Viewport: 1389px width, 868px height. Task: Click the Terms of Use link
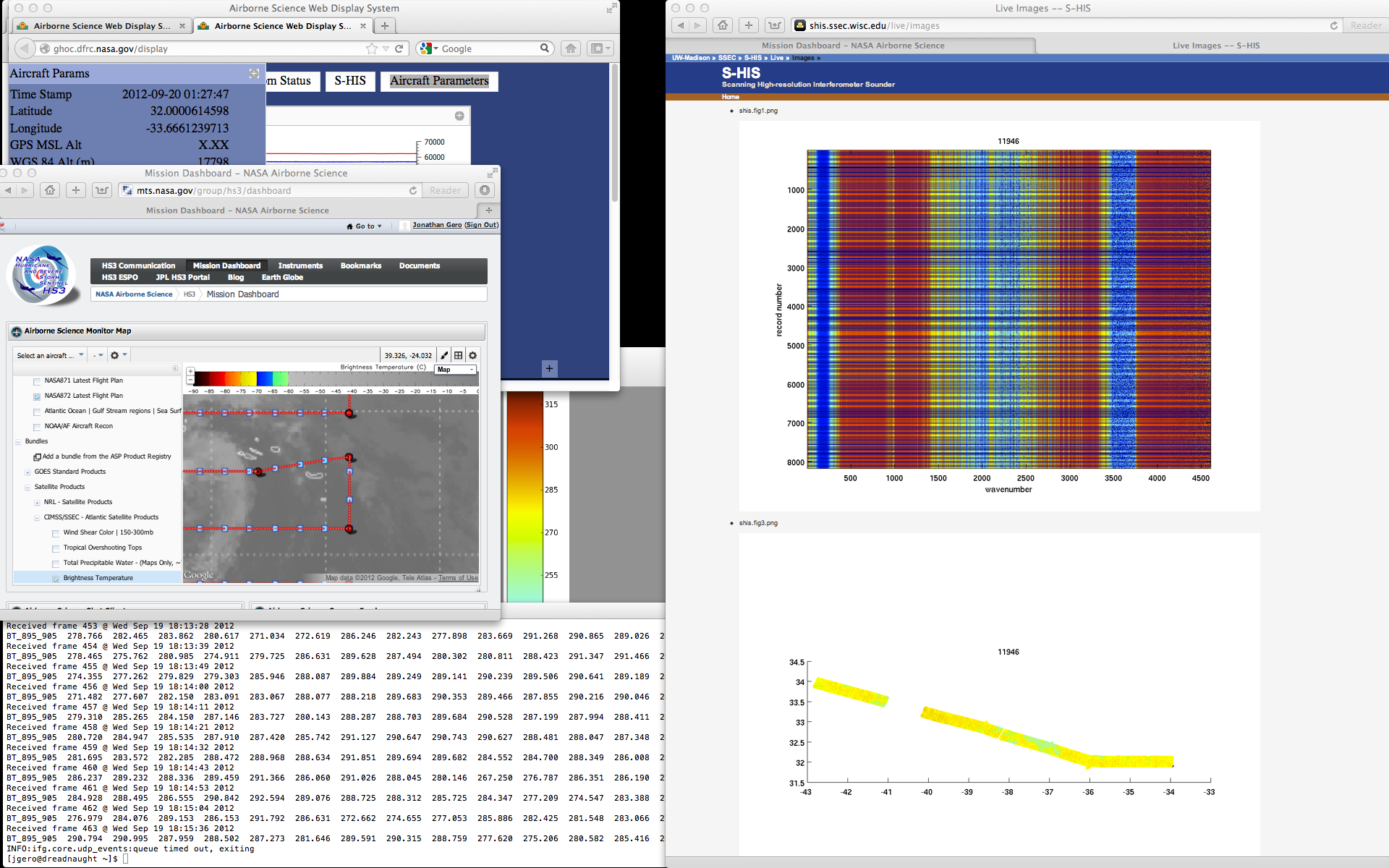click(458, 578)
